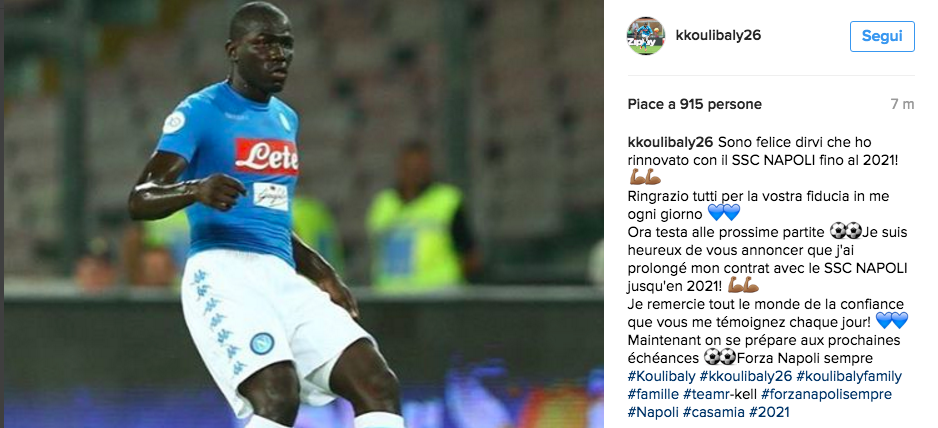View the 915 persone likes count
This screenshot has width=938, height=428.
tap(721, 104)
